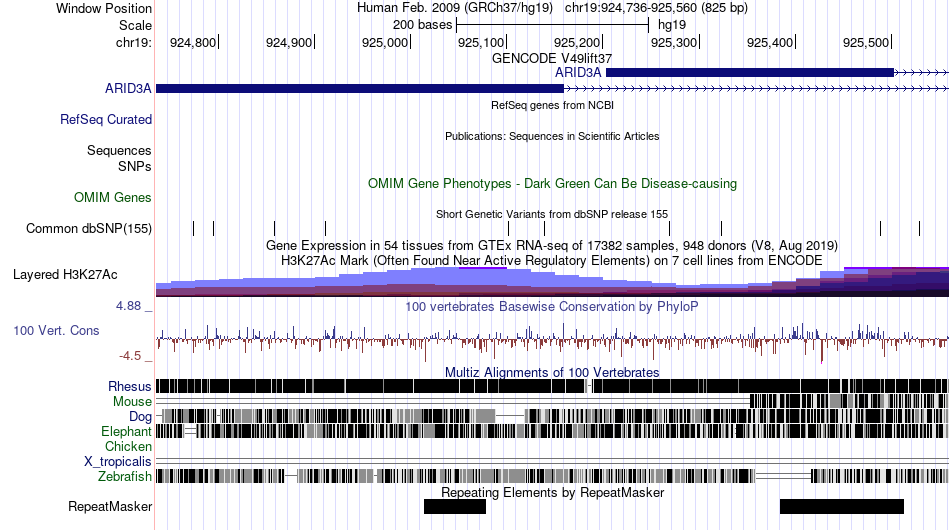Click the Elephant alignment row label

(x=126, y=431)
